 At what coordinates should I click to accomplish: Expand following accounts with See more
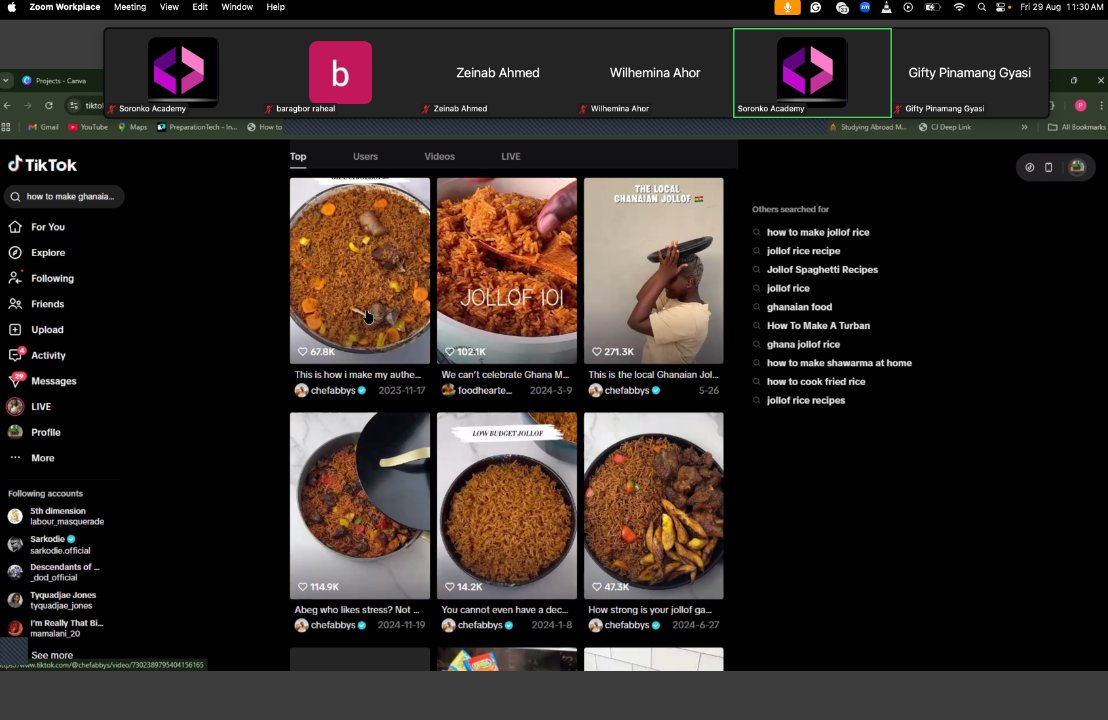pyautogui.click(x=52, y=655)
